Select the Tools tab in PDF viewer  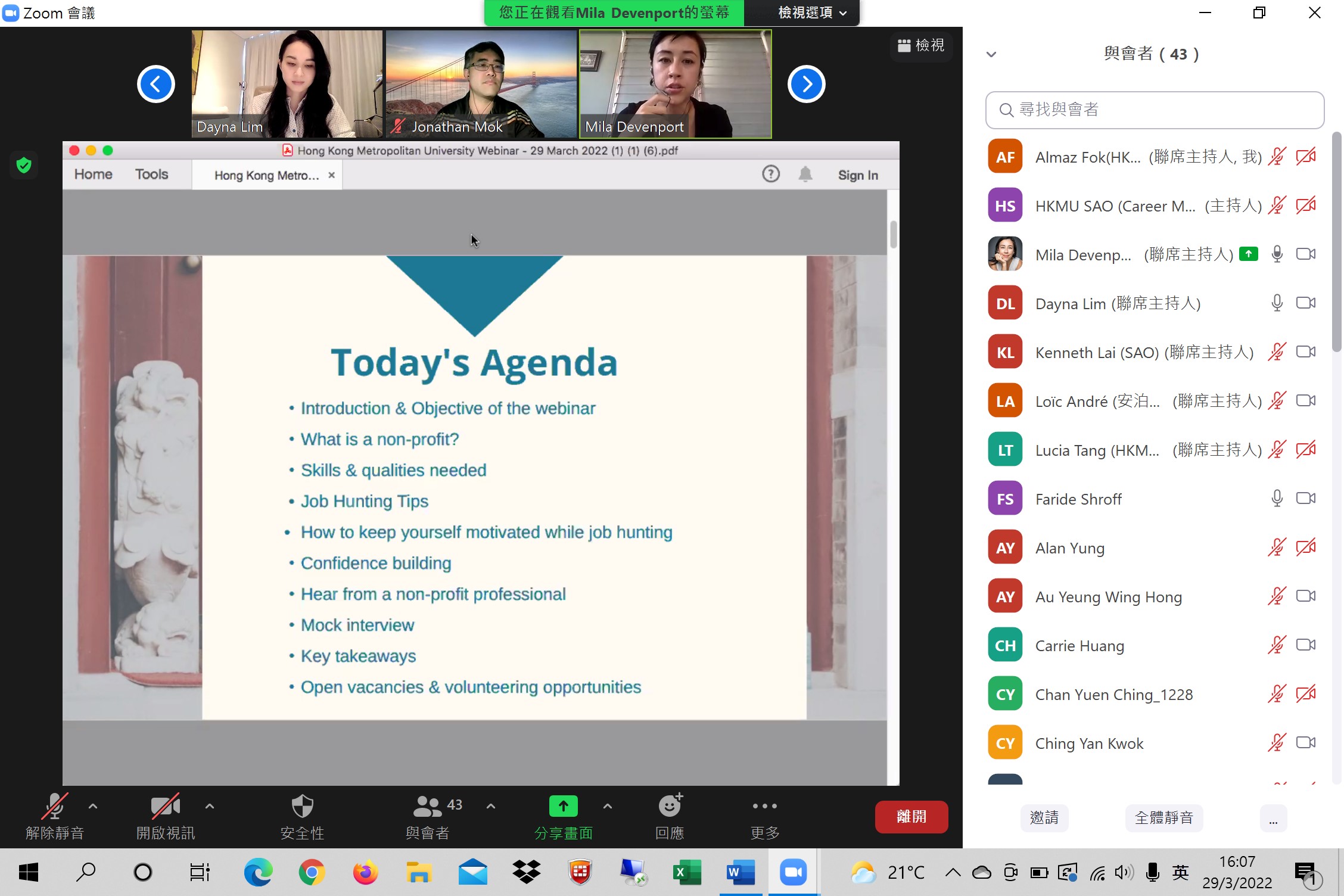[151, 175]
